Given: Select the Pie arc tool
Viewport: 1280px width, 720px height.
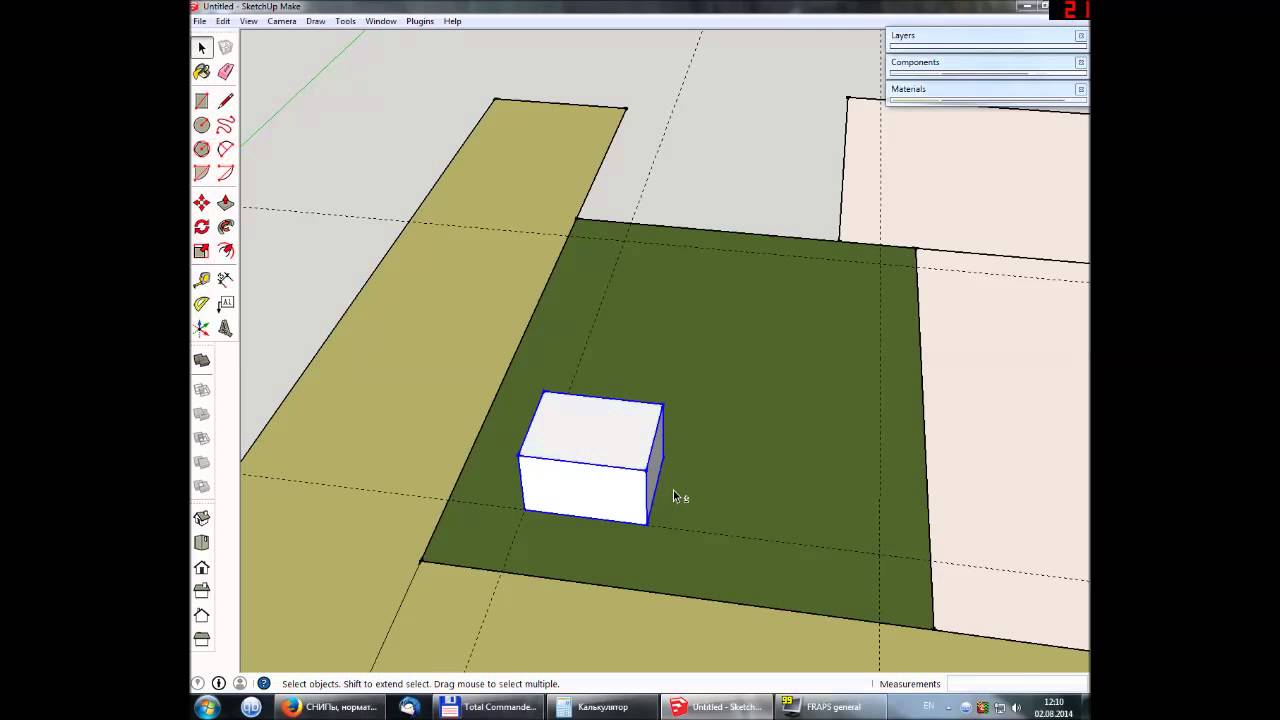Looking at the screenshot, I should pyautogui.click(x=202, y=173).
